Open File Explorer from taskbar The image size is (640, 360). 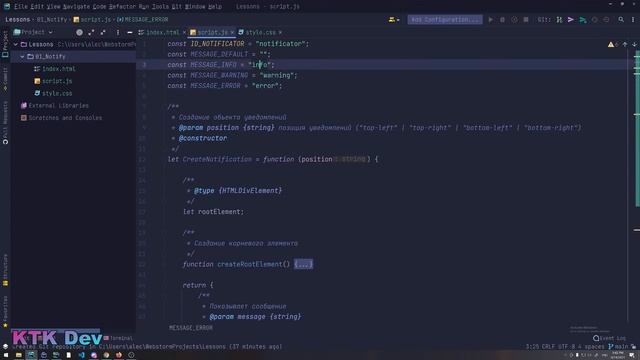click(x=18, y=355)
